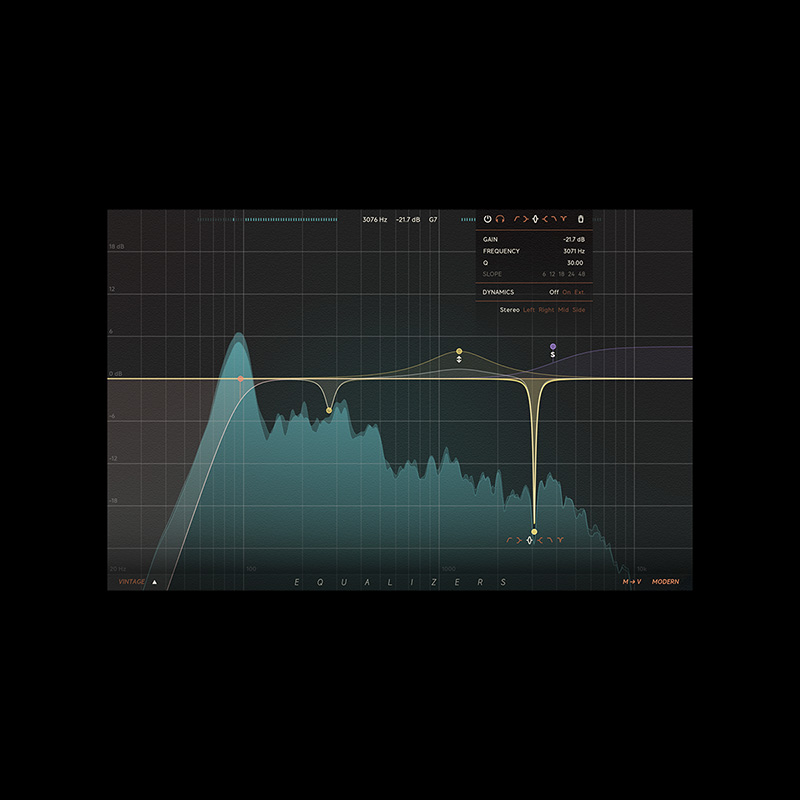The width and height of the screenshot is (800, 800).
Task: Set Dynamics to On
Action: tap(567, 292)
